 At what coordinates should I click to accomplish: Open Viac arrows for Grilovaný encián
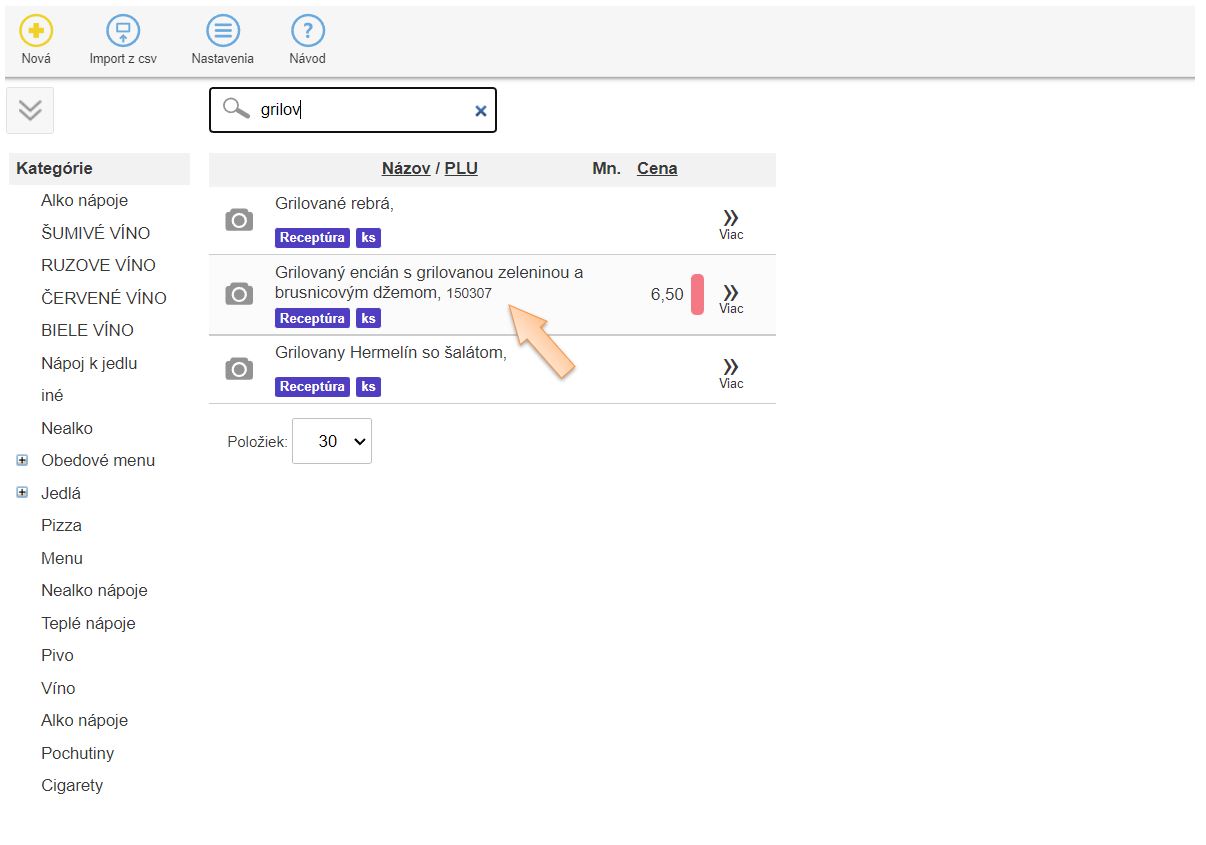[x=731, y=296]
